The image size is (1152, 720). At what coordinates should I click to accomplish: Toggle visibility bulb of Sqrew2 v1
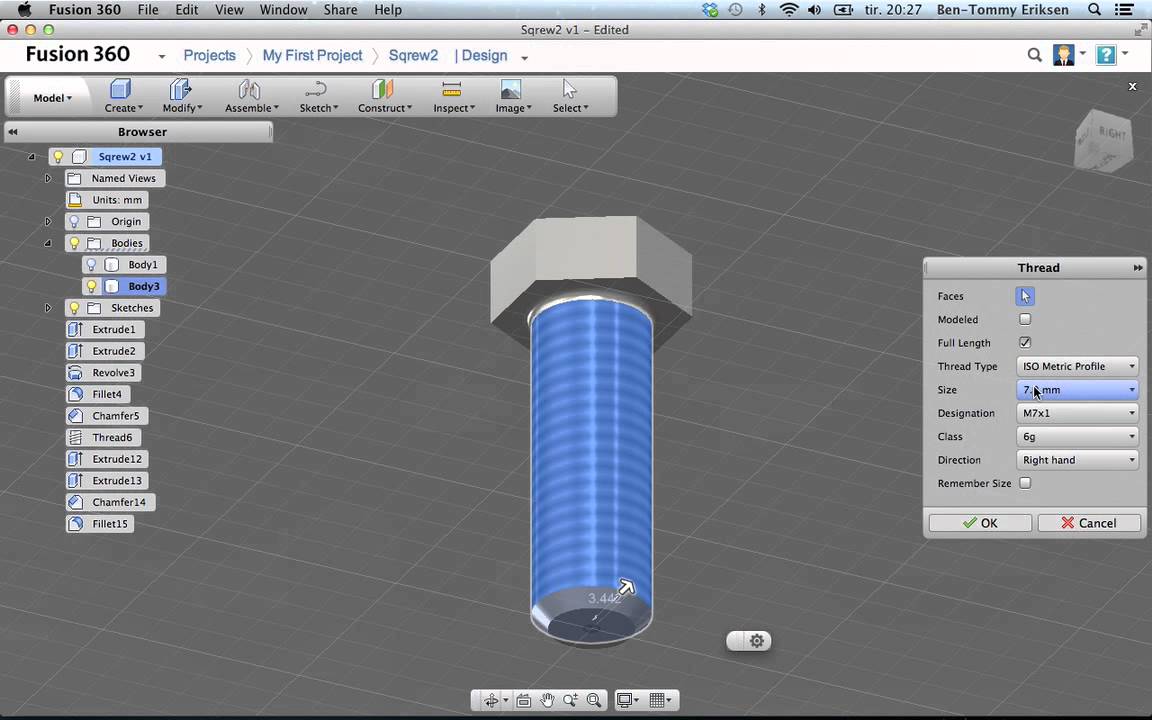click(58, 156)
